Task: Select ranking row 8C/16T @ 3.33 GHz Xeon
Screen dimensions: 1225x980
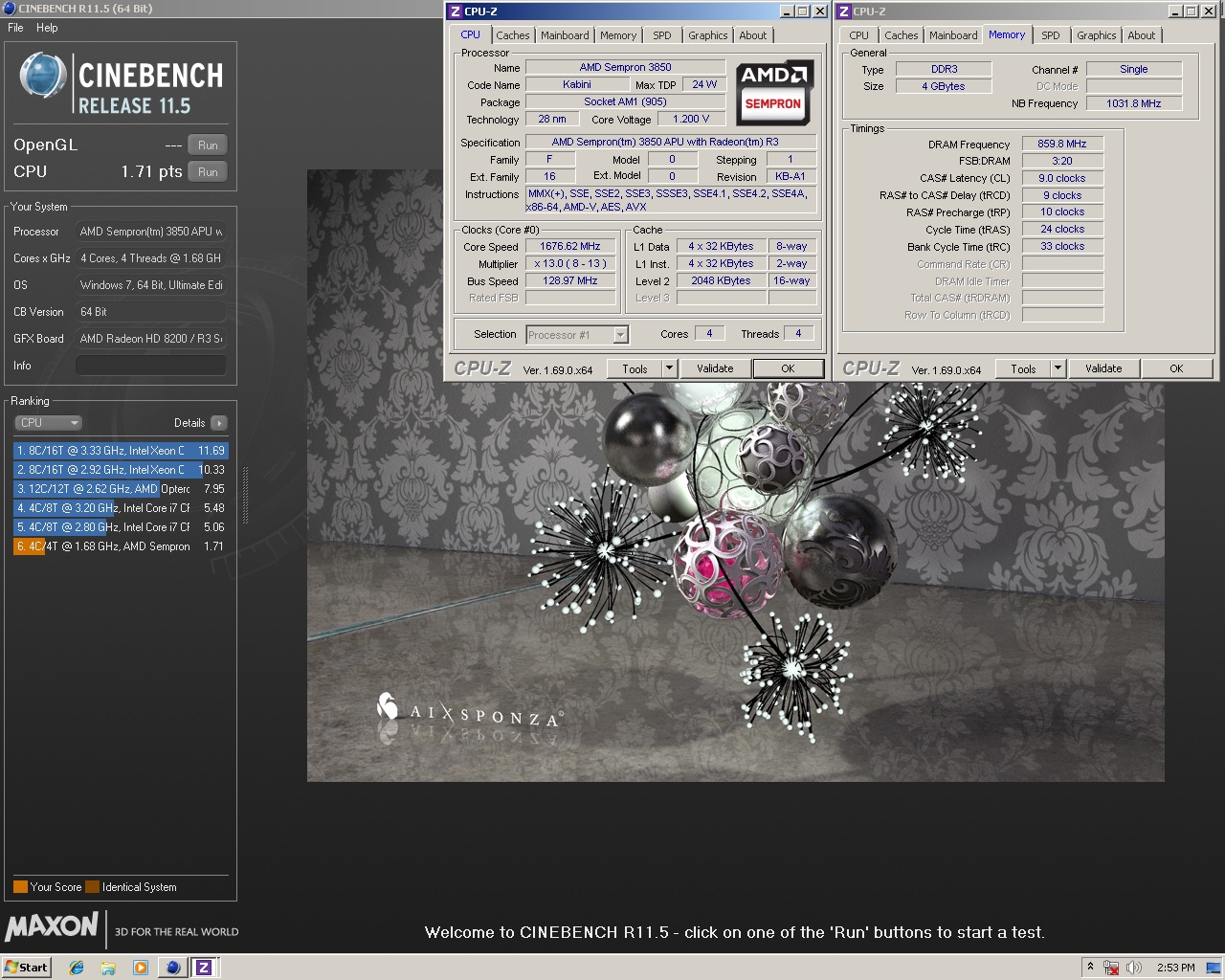Action: coord(121,451)
